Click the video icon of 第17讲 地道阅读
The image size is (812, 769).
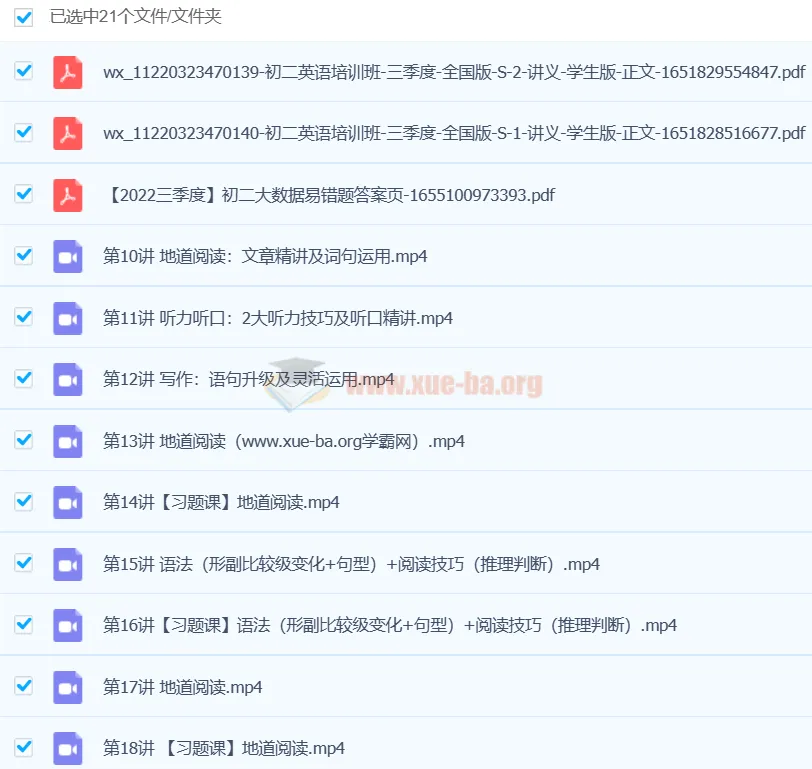(68, 687)
